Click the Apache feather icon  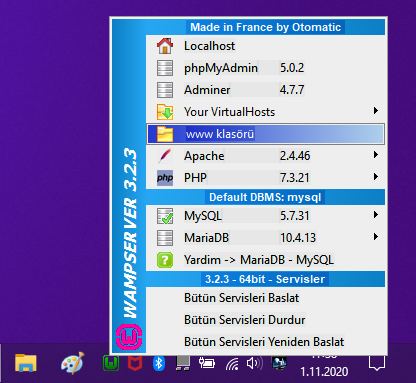click(165, 156)
